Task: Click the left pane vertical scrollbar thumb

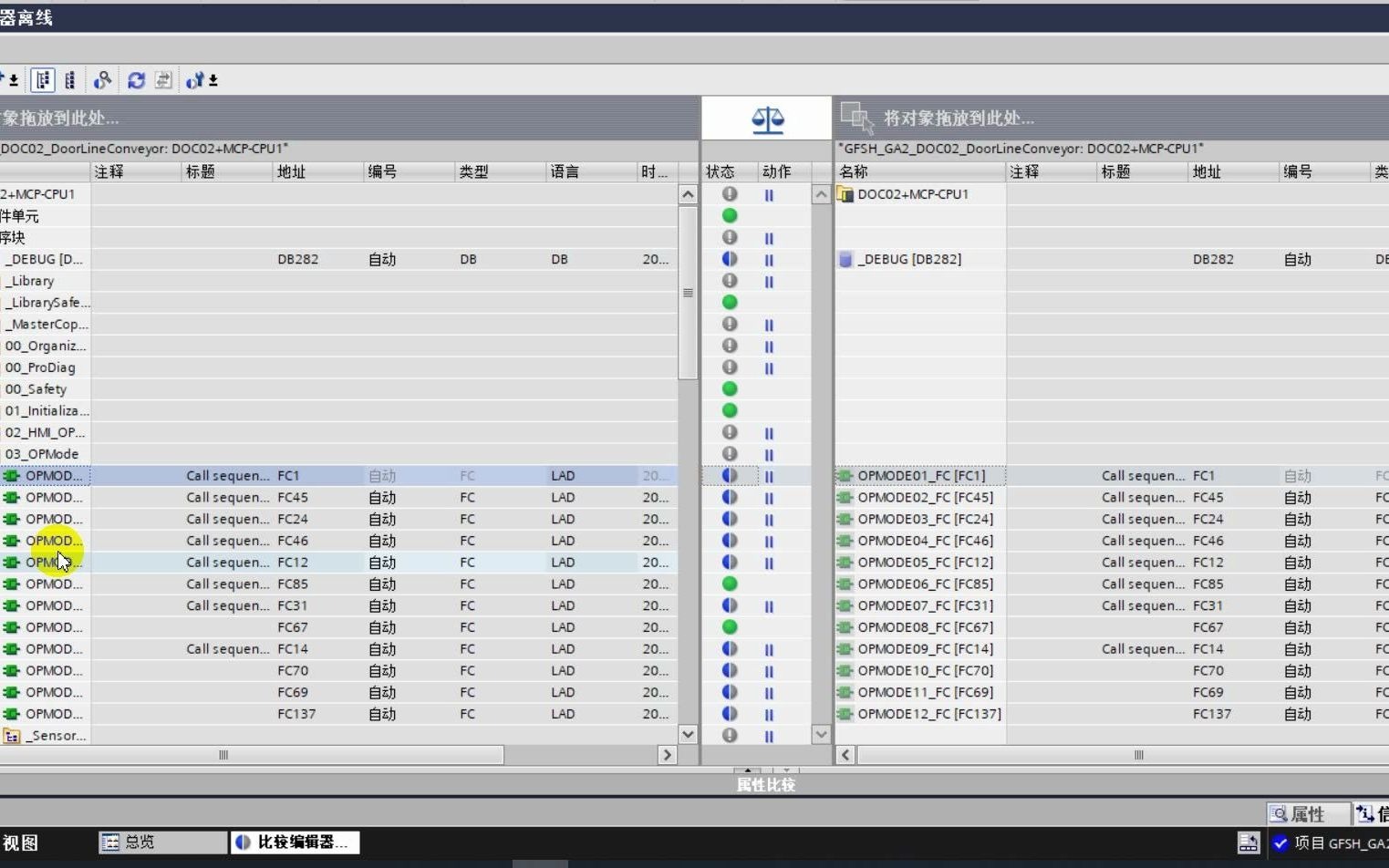Action: tap(688, 292)
